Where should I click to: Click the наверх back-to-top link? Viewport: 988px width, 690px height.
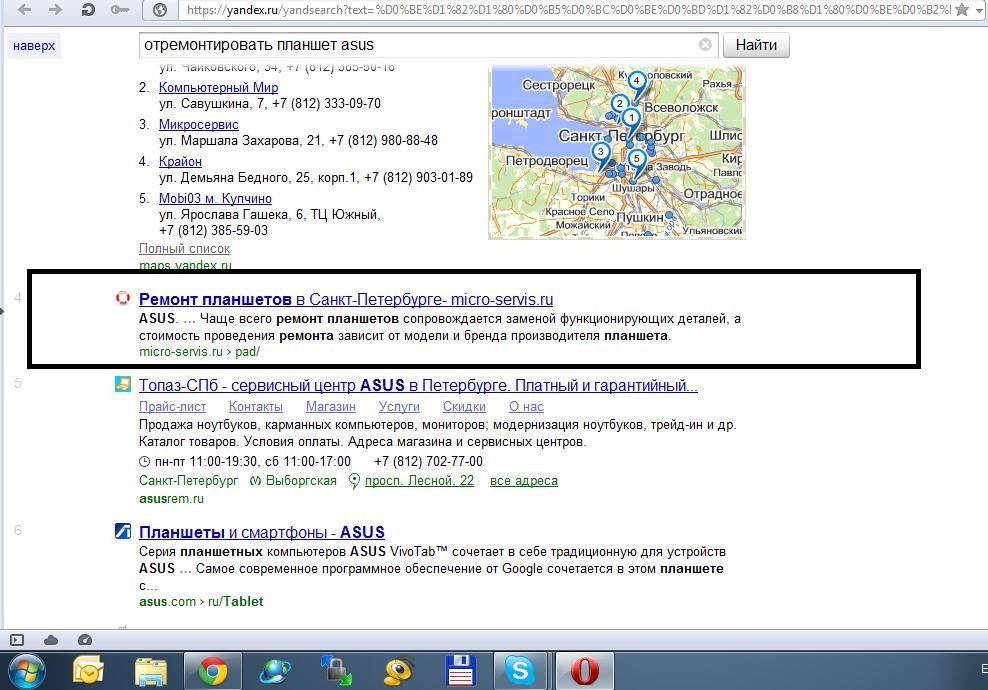[34, 45]
